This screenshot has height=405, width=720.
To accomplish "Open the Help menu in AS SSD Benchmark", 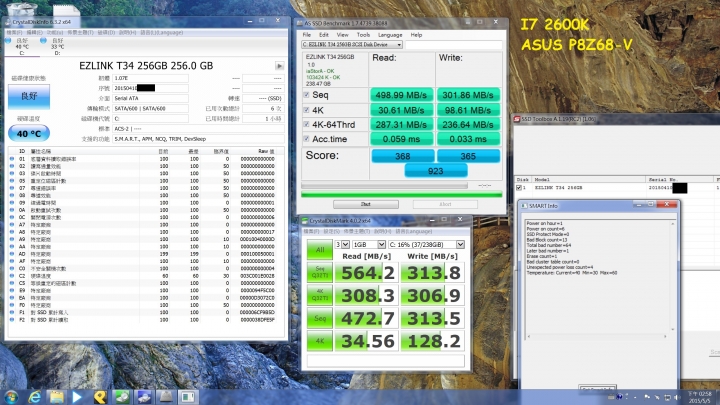I will [416, 35].
